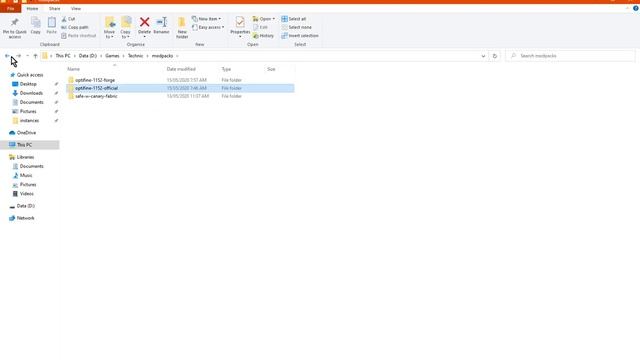Click Paste shortcut in the ribbon
The height and width of the screenshot is (360, 640).
click(79, 36)
